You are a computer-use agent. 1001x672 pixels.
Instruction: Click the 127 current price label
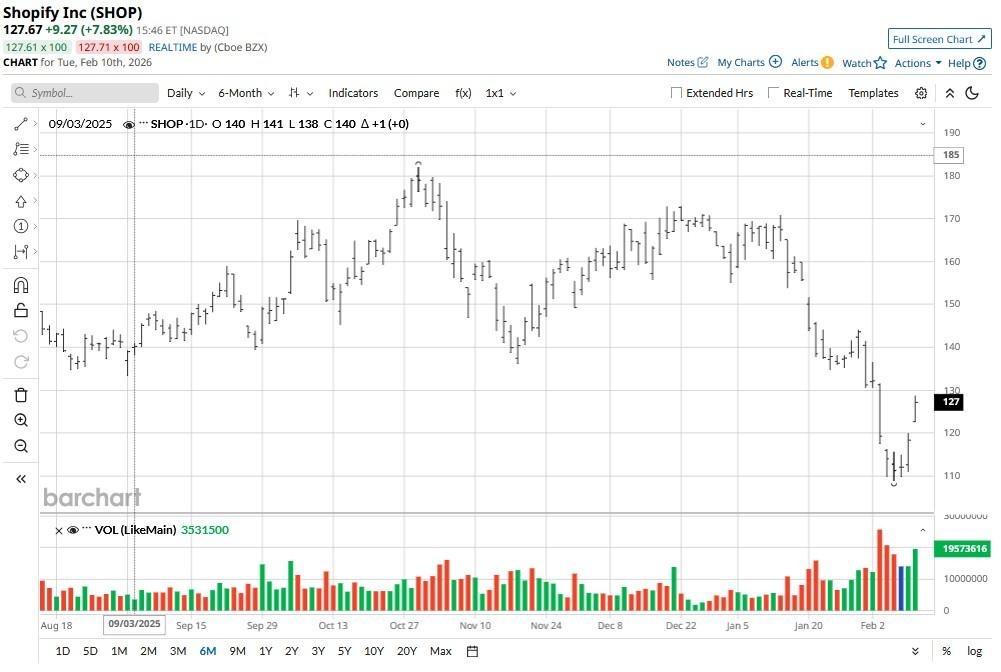[949, 402]
